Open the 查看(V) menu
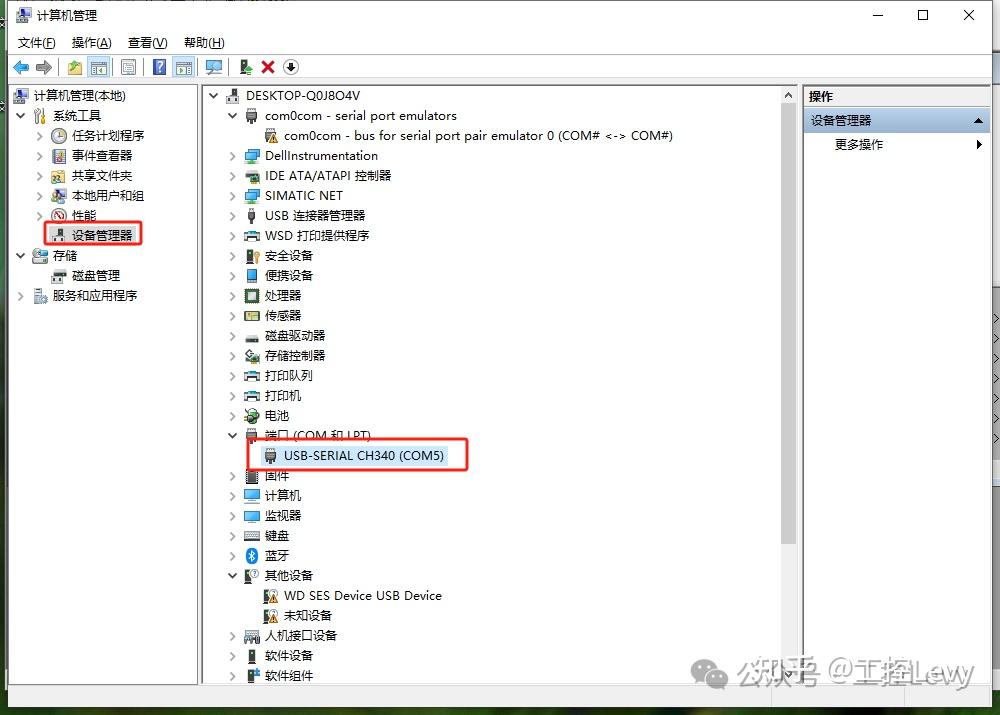The width and height of the screenshot is (1000, 715). pyautogui.click(x=146, y=42)
